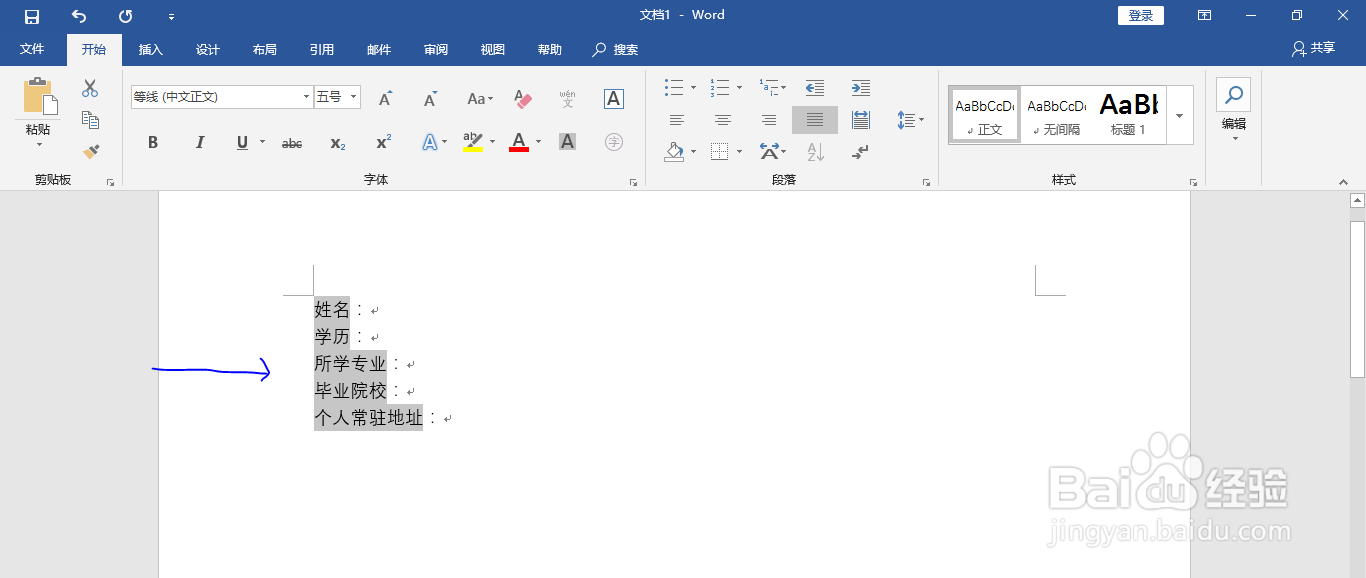Click the 登录 button
The image size is (1366, 578).
1140,15
